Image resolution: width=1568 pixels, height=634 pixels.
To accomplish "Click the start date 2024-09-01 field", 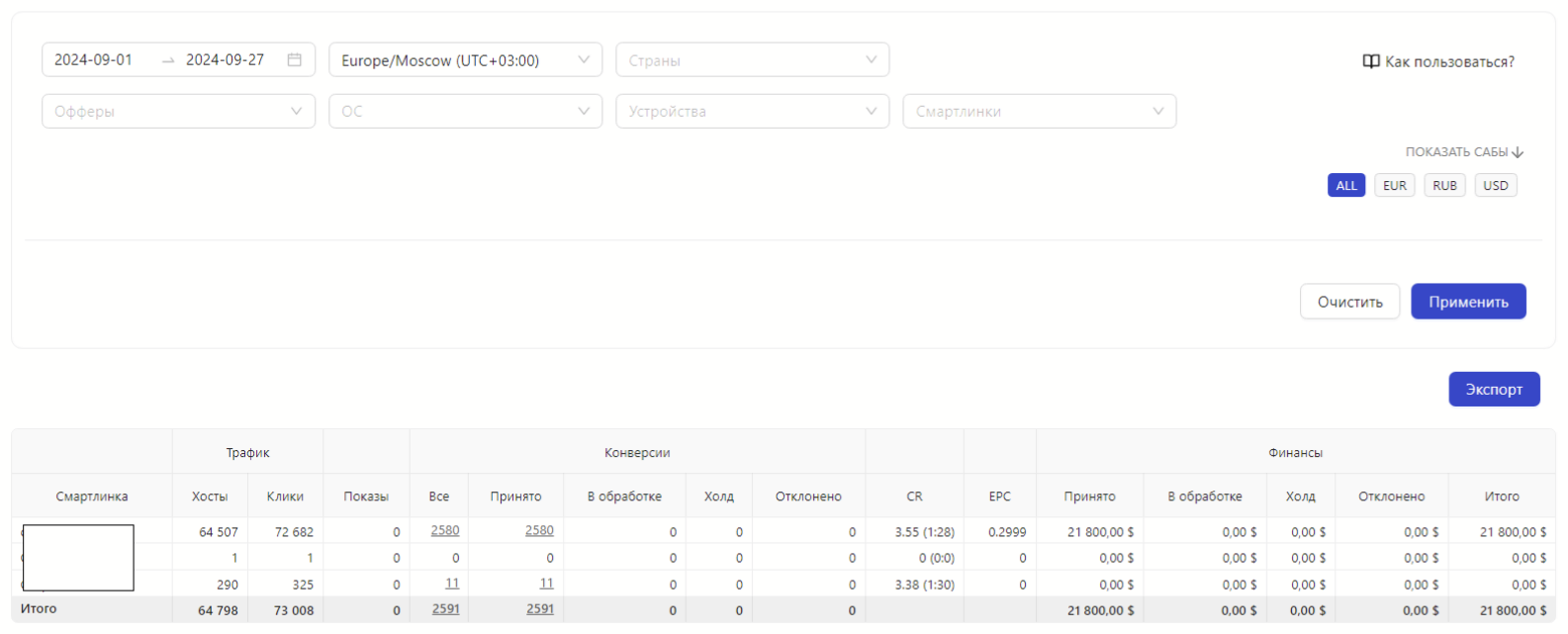I will [x=94, y=59].
